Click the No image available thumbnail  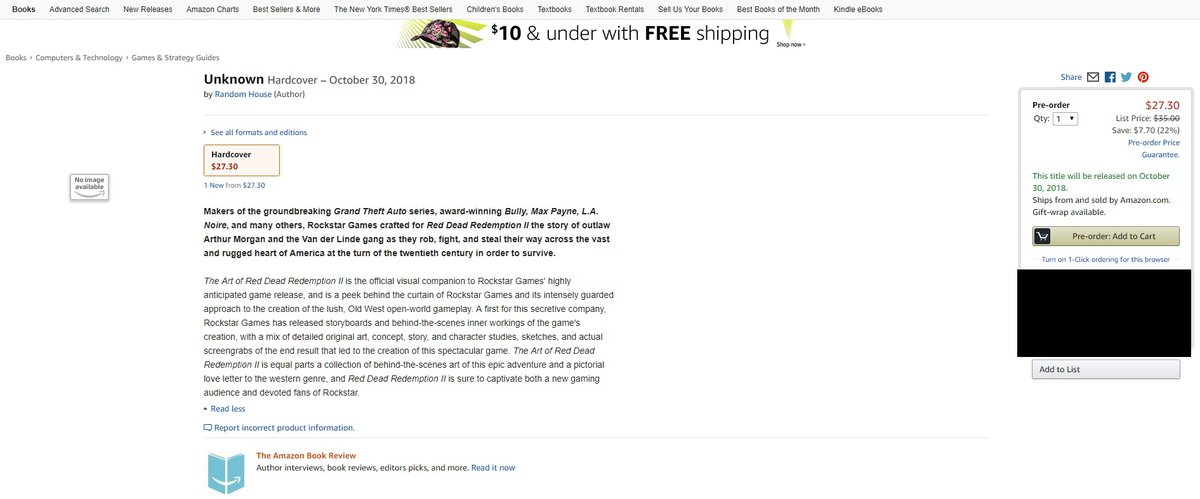click(x=89, y=185)
